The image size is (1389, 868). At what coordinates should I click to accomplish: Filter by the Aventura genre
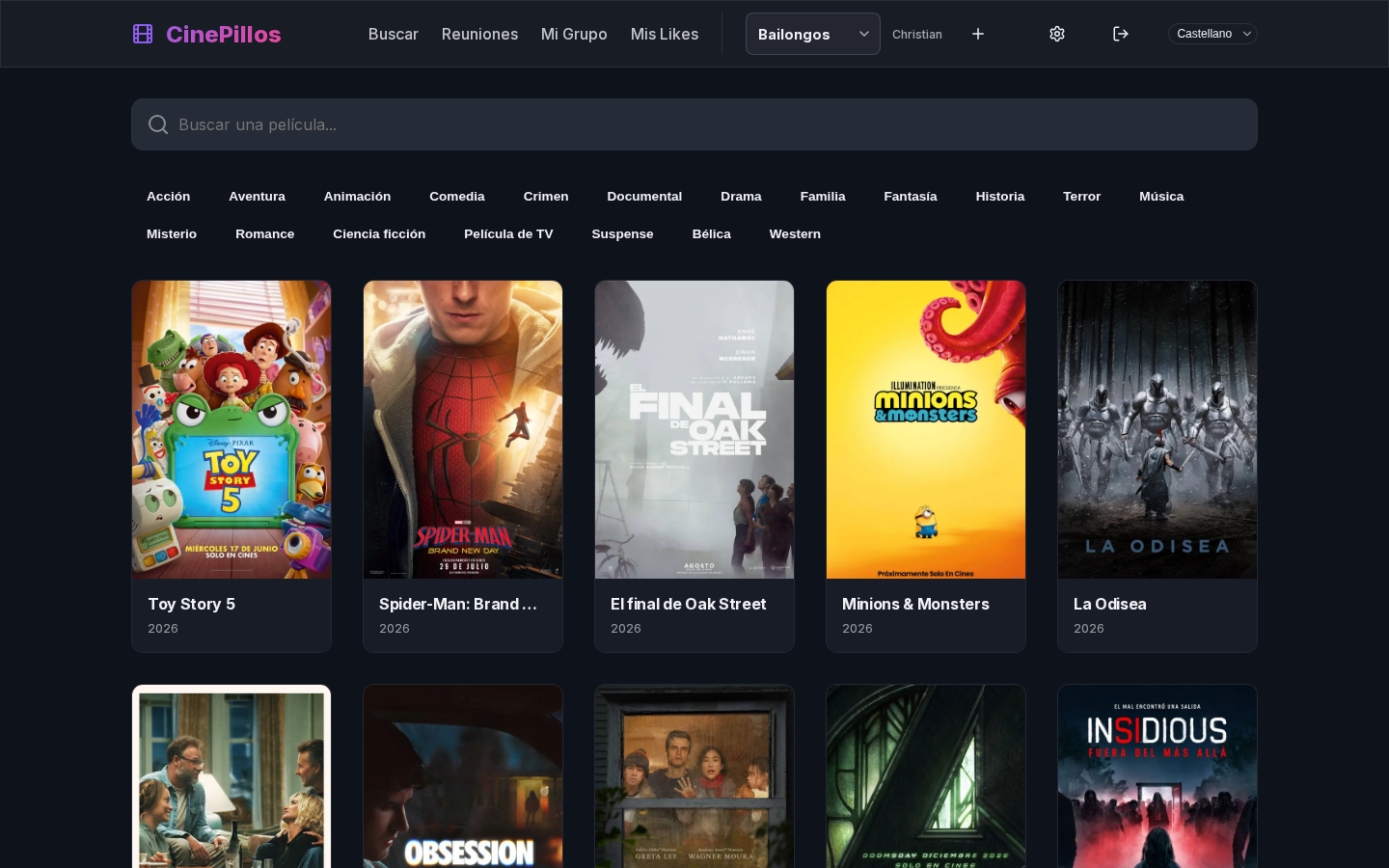coord(258,196)
